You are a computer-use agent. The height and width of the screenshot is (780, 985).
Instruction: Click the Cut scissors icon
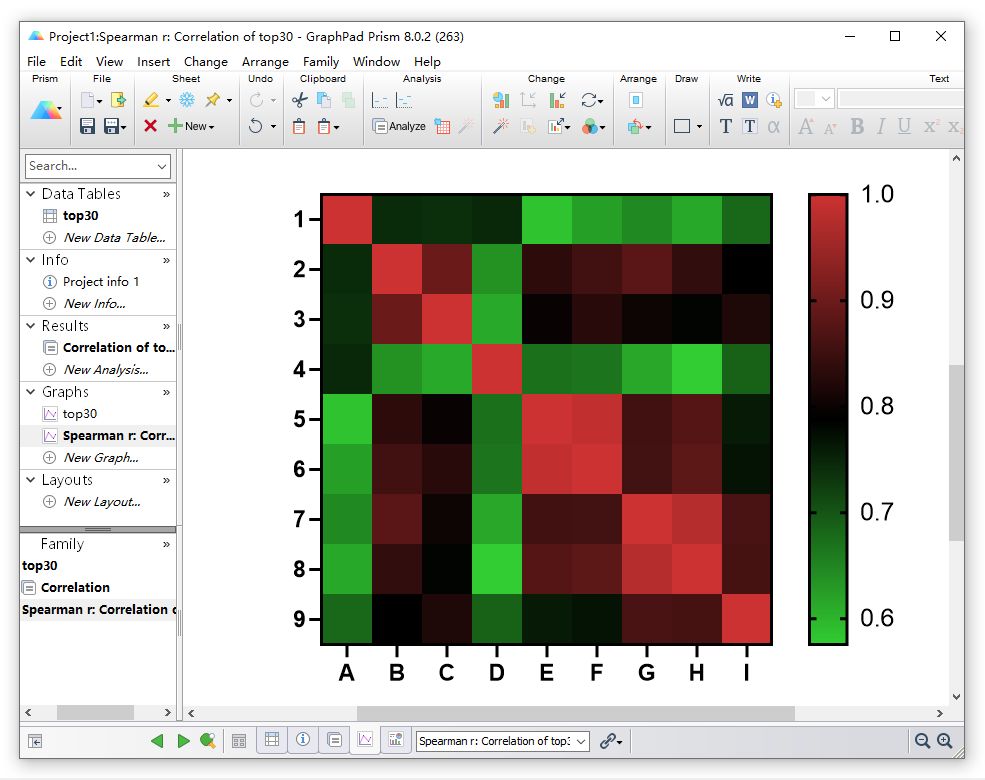(300, 100)
